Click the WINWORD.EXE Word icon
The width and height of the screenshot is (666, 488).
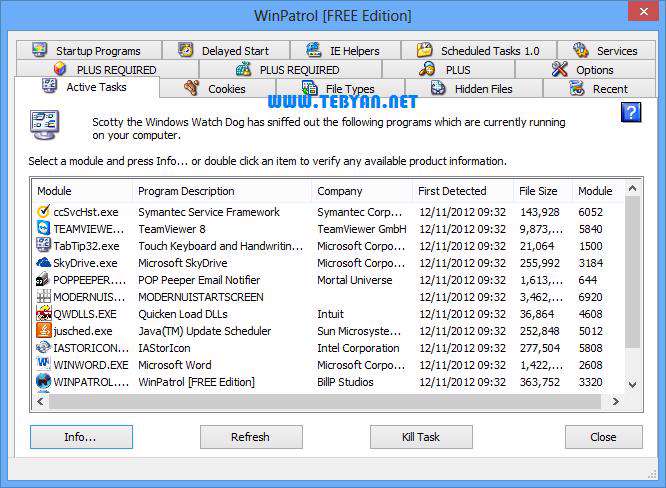pos(43,364)
